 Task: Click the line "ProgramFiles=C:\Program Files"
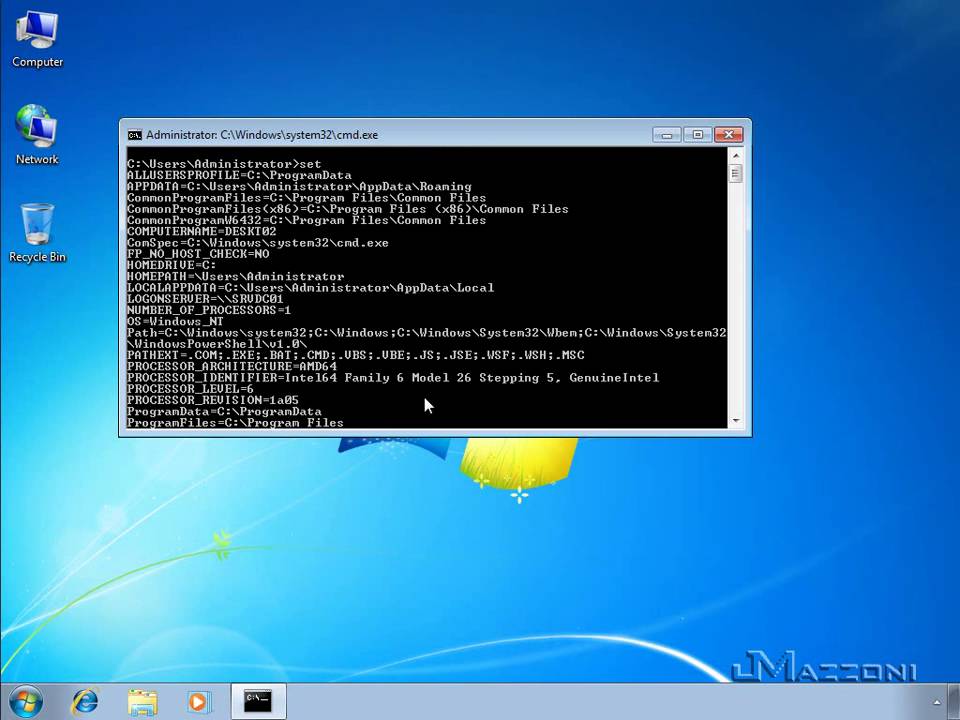[x=235, y=422]
